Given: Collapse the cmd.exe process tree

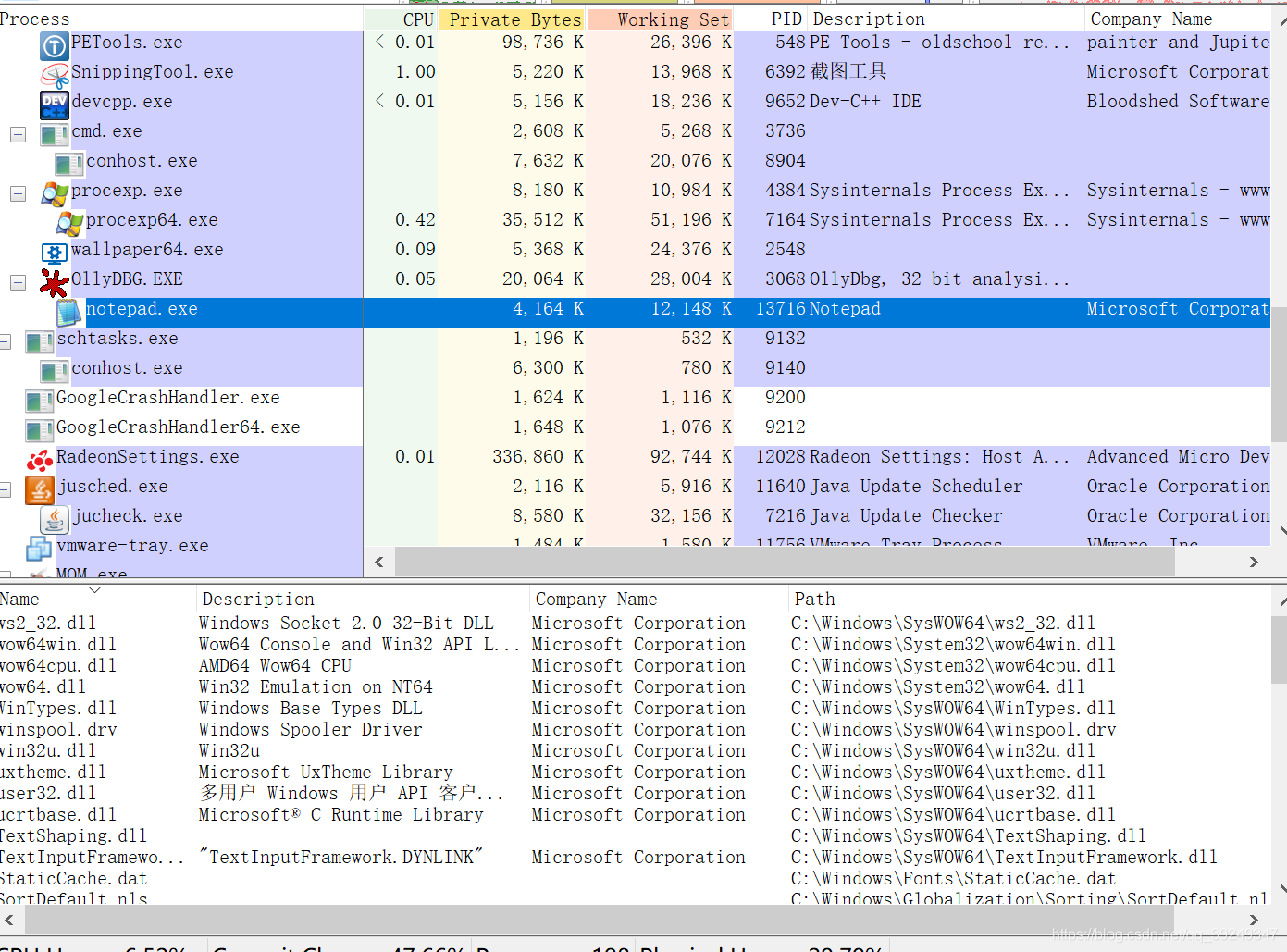Looking at the screenshot, I should [18, 134].
